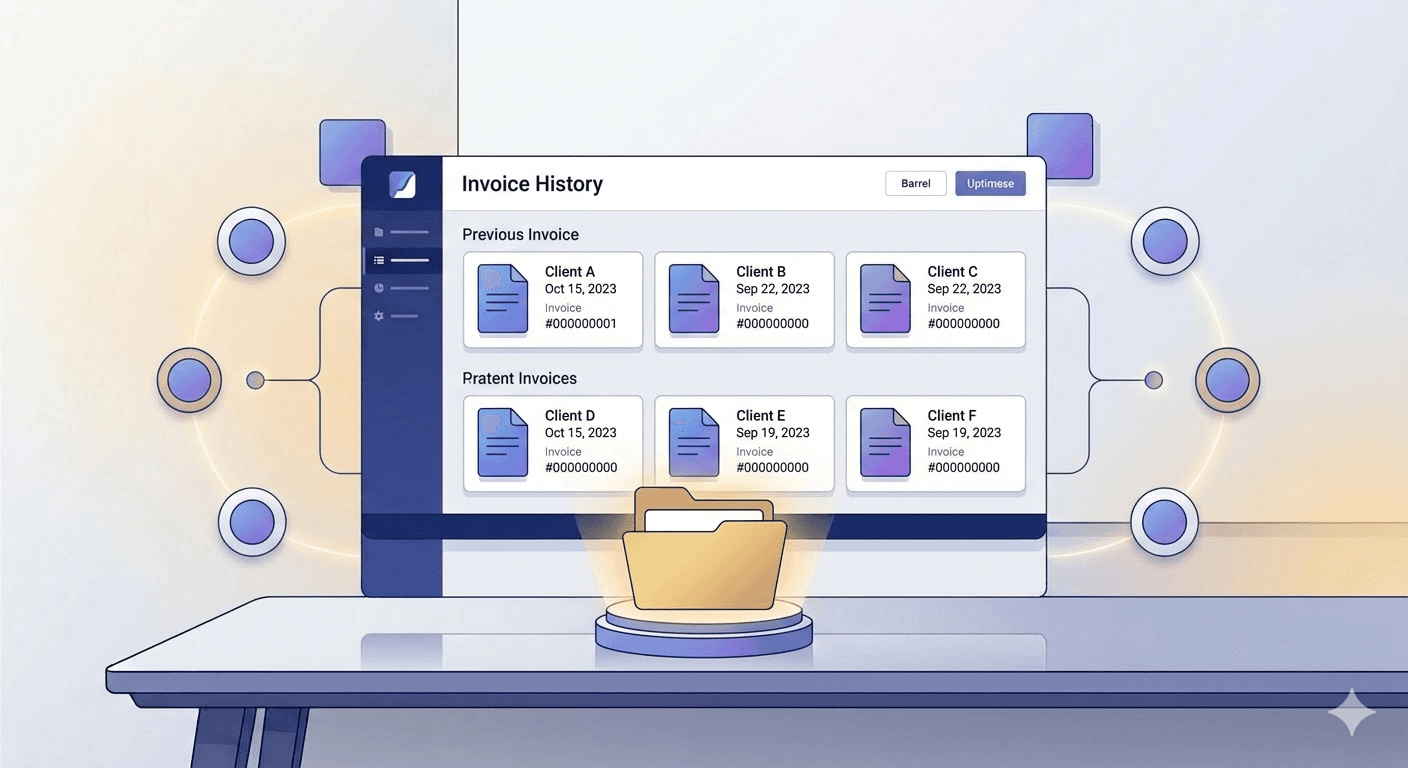
Task: Select Client B's invoice document icon
Action: pyautogui.click(x=693, y=298)
